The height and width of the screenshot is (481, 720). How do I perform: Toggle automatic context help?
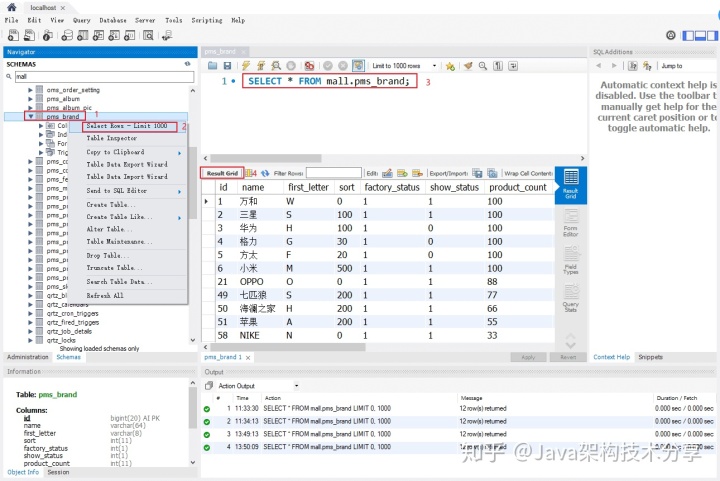(x=647, y=66)
